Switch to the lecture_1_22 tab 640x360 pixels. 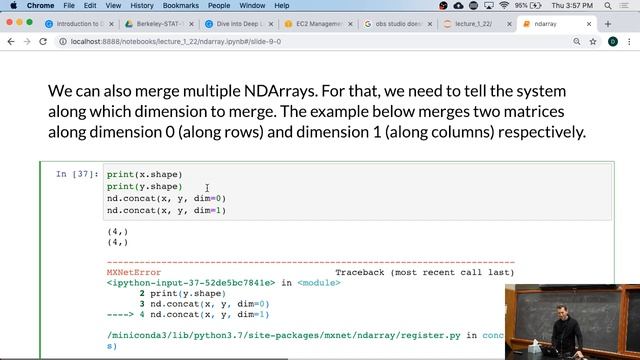click(478, 24)
